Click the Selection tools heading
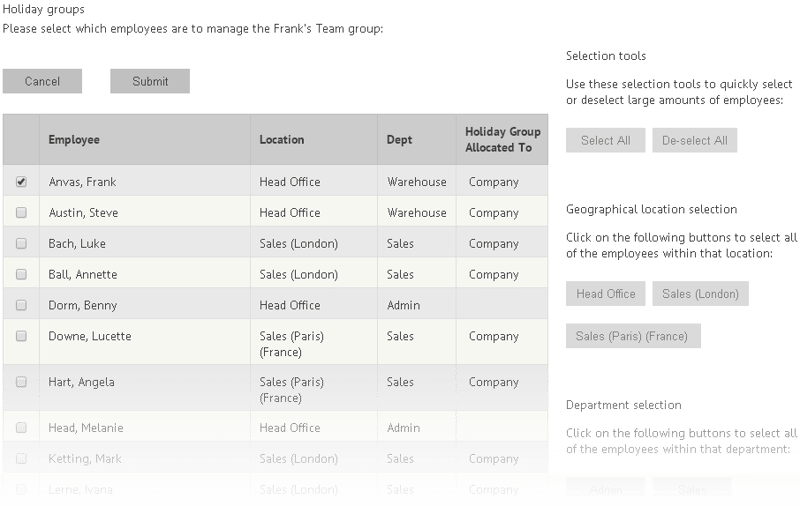The width and height of the screenshot is (800, 506). 606,56
